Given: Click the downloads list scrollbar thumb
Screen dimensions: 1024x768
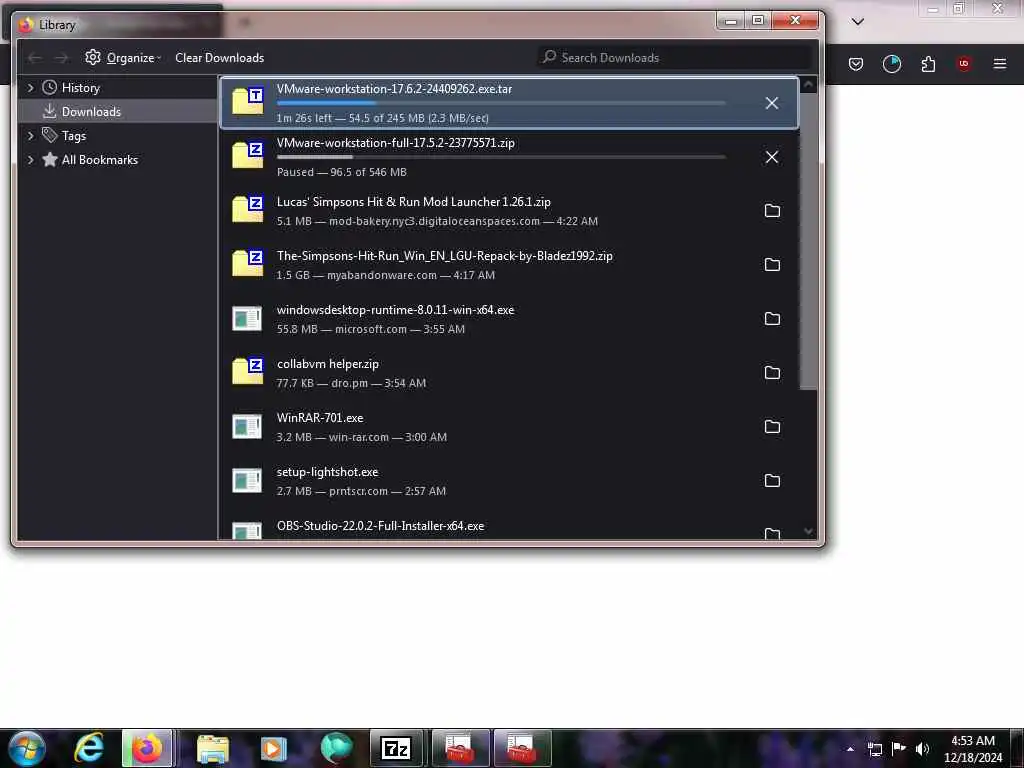Looking at the screenshot, I should pos(808,241).
